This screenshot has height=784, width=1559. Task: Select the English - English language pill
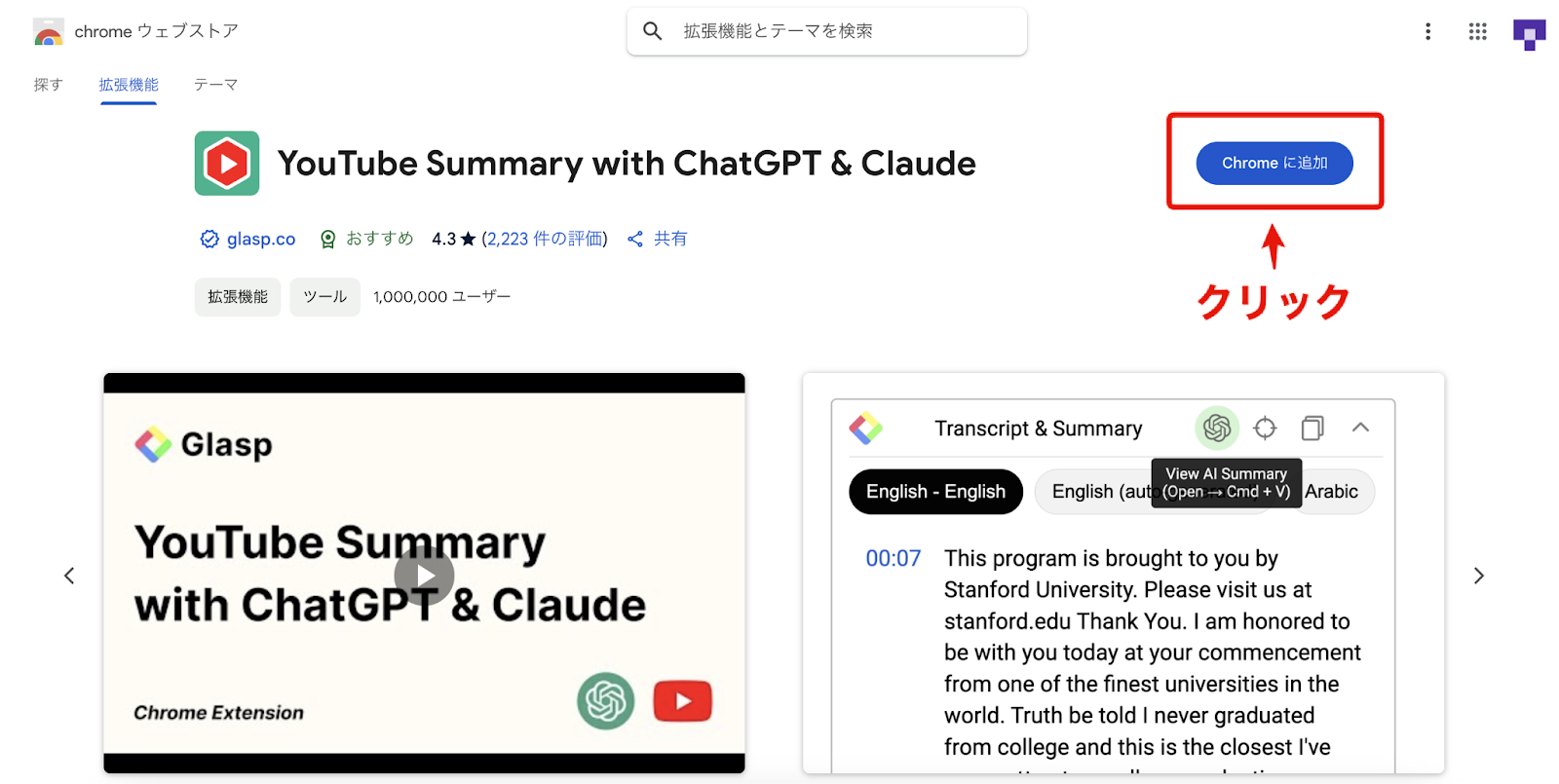coord(935,492)
